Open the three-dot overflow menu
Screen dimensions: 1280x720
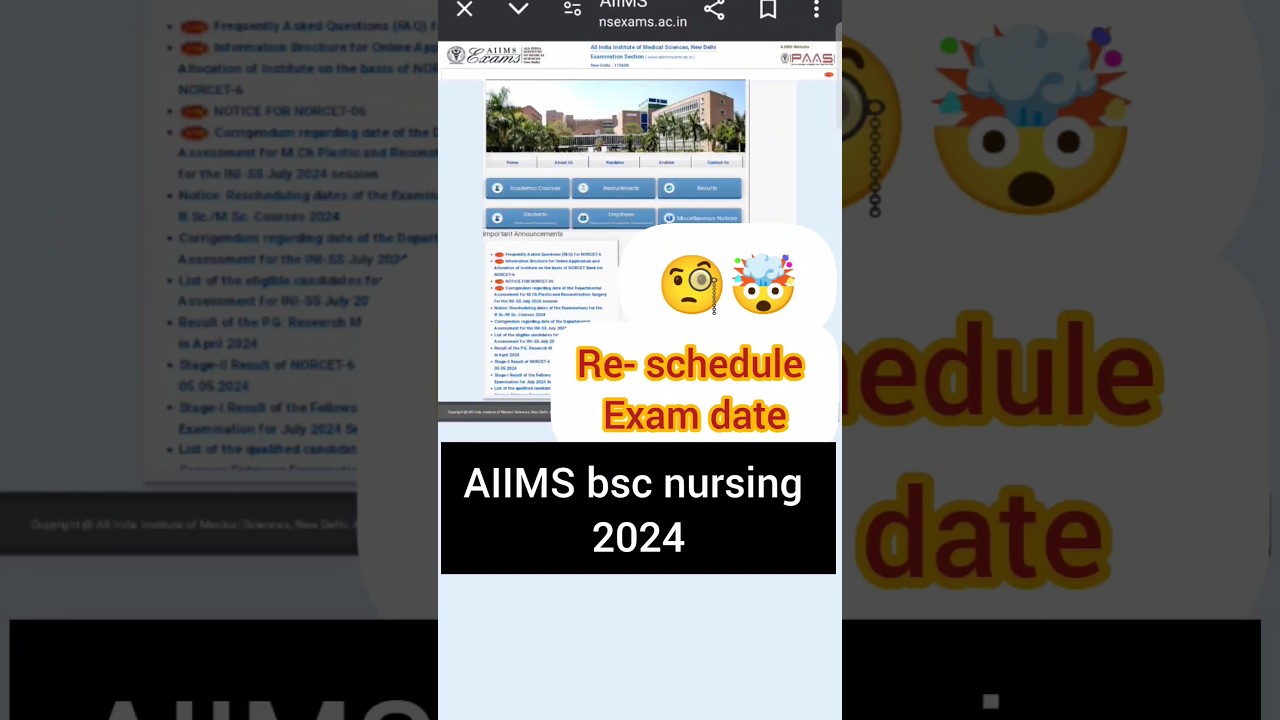click(x=816, y=9)
